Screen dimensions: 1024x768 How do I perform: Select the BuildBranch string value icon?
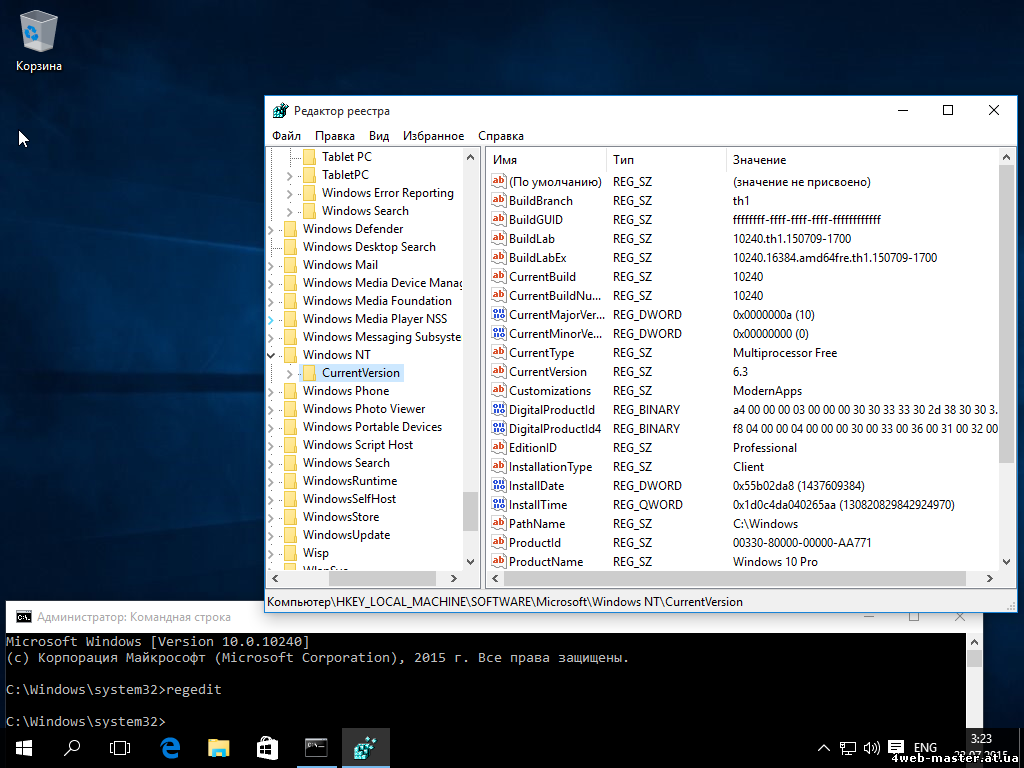tap(499, 200)
